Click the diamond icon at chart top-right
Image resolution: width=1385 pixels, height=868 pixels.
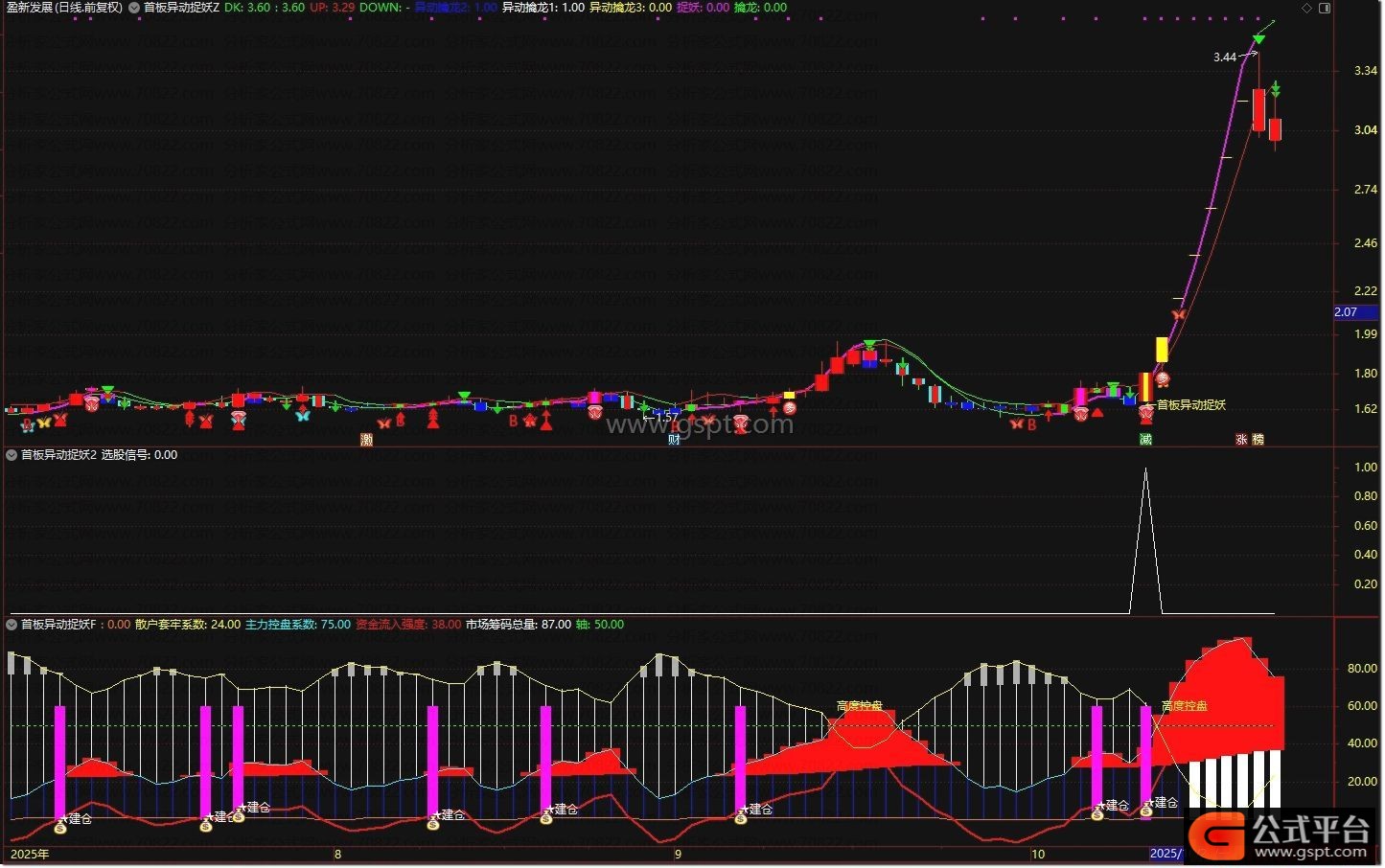(1306, 8)
